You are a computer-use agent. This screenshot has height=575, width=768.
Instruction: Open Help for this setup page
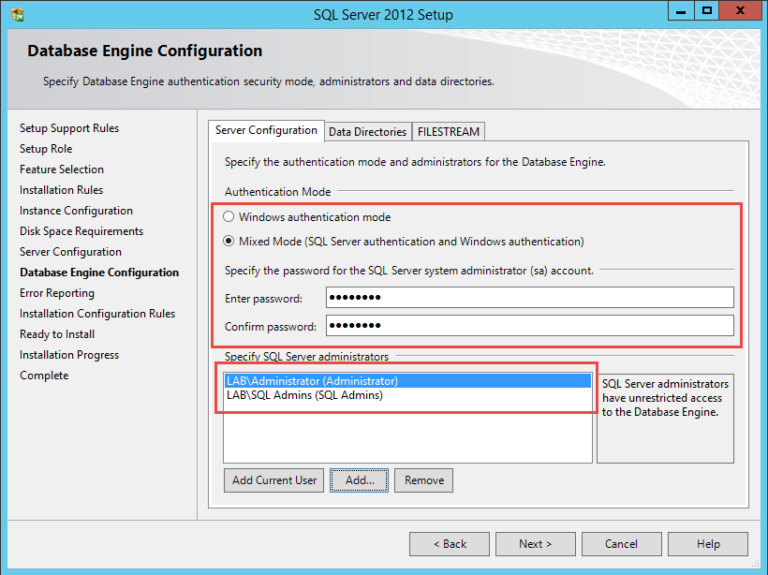point(708,544)
